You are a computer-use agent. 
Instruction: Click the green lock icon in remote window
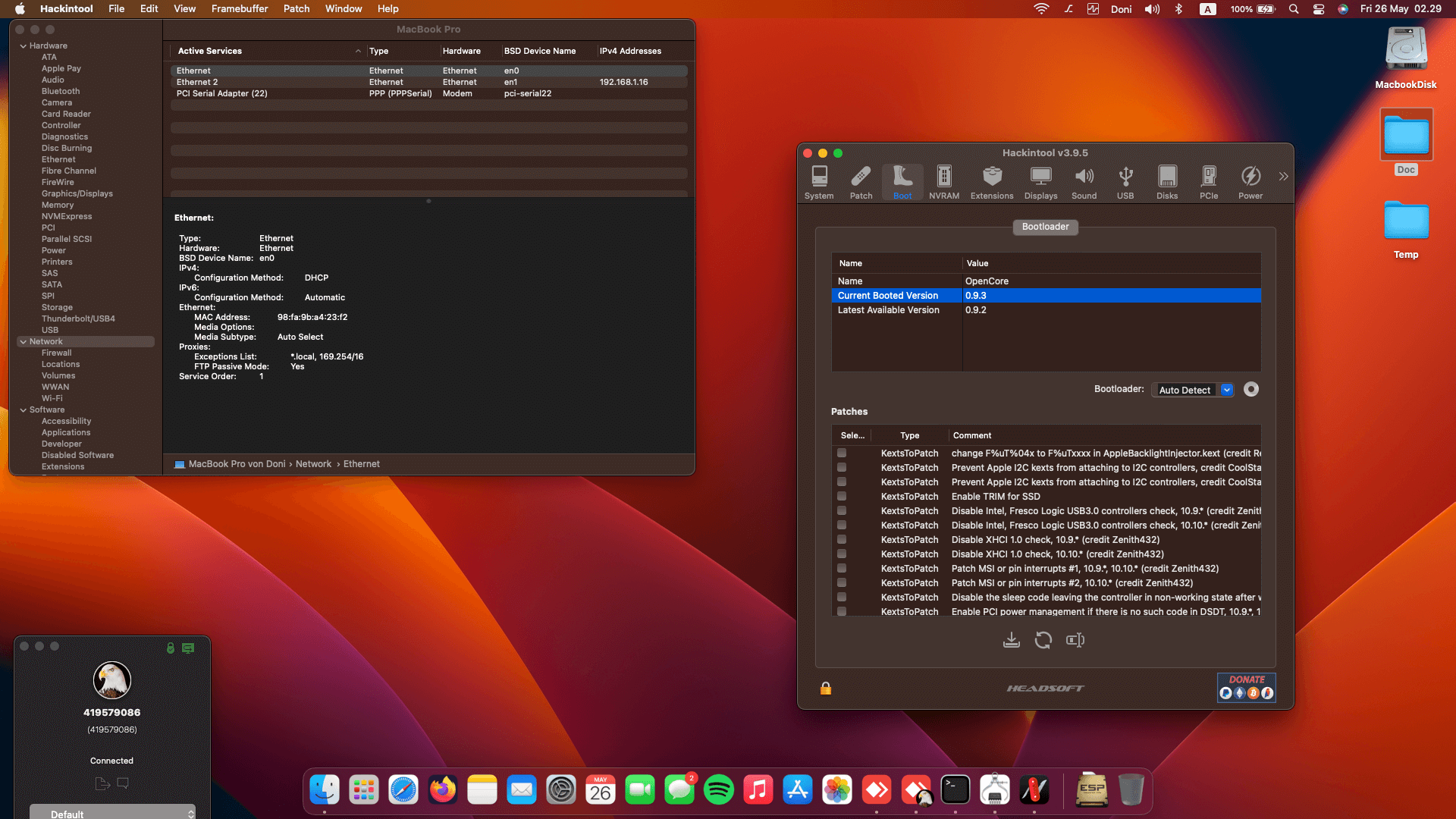tap(171, 648)
